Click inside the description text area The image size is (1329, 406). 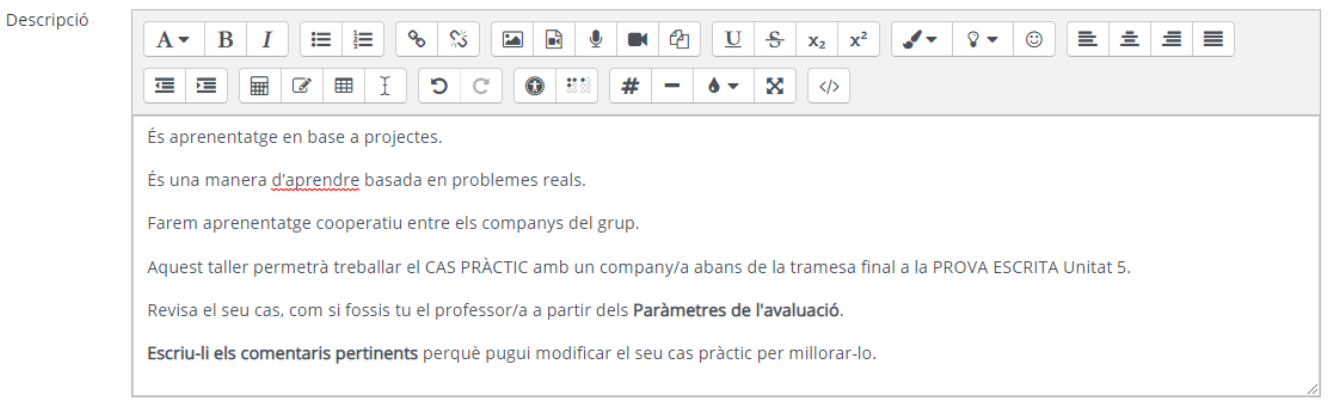[x=725, y=255]
